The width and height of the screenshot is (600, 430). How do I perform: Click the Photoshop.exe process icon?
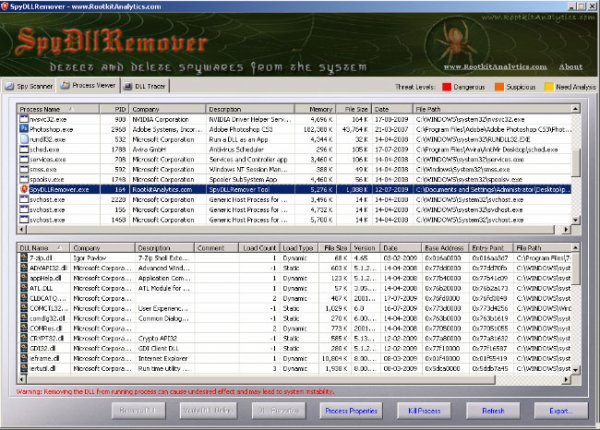point(24,129)
